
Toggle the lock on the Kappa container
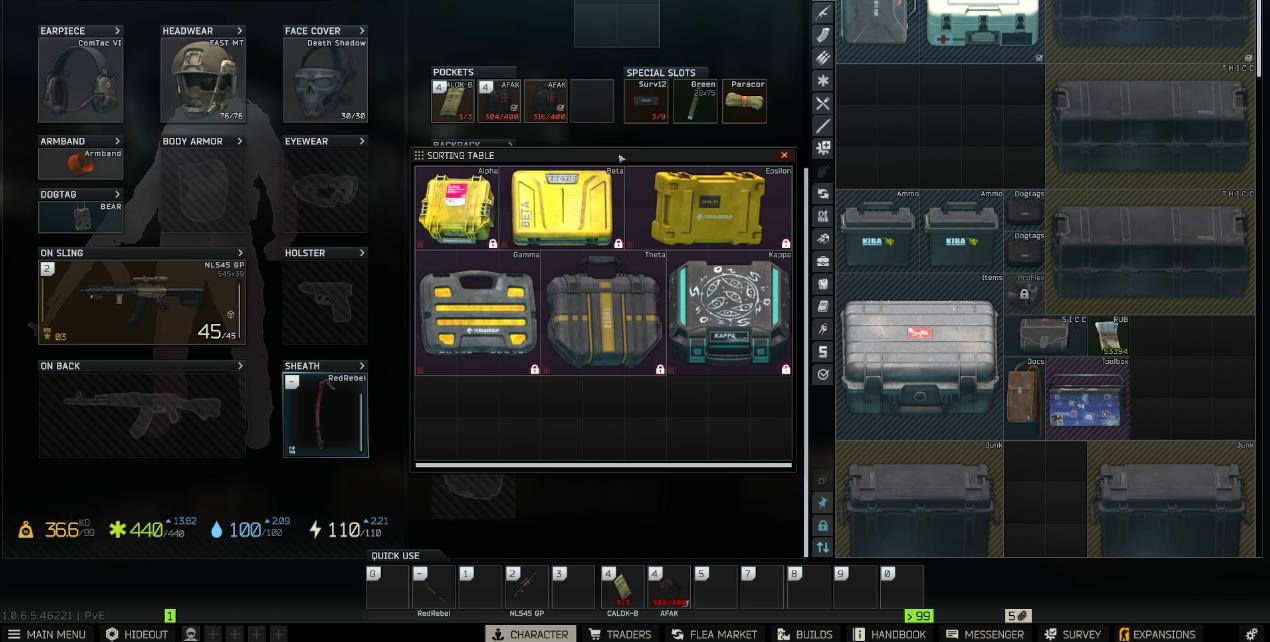click(786, 369)
